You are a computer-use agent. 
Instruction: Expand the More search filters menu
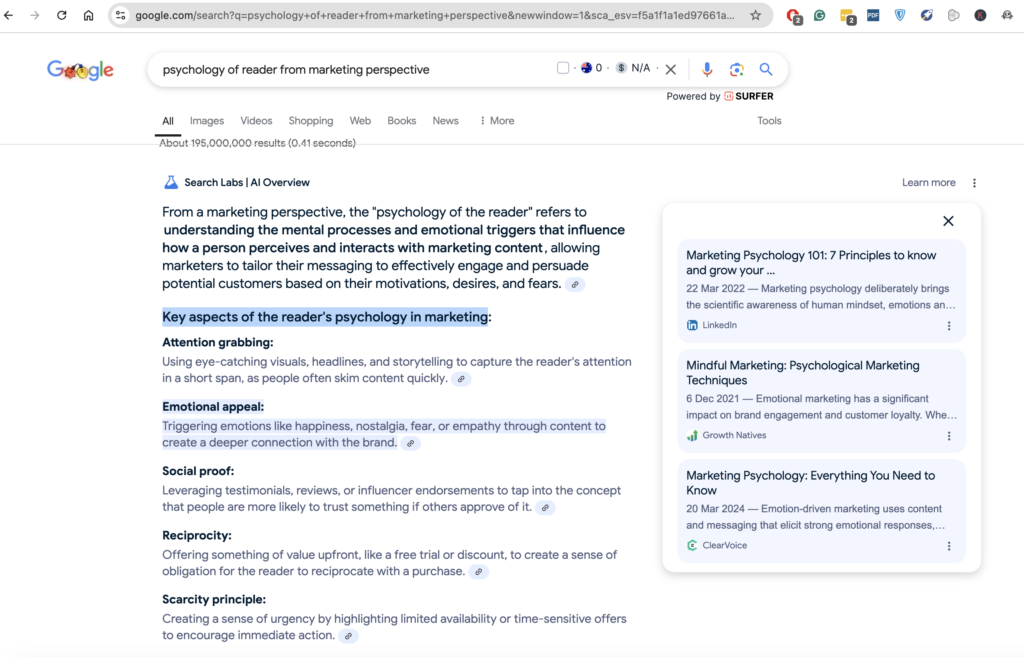point(496,121)
